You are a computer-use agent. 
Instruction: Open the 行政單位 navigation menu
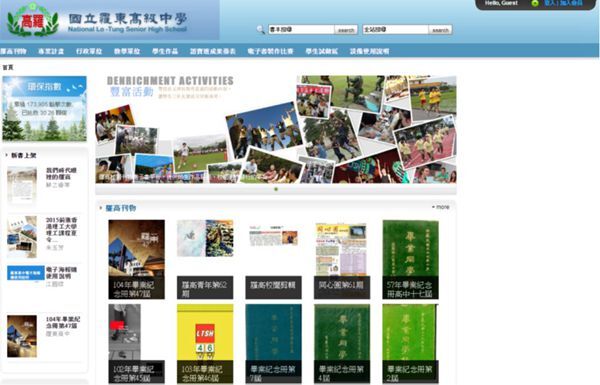pos(89,51)
